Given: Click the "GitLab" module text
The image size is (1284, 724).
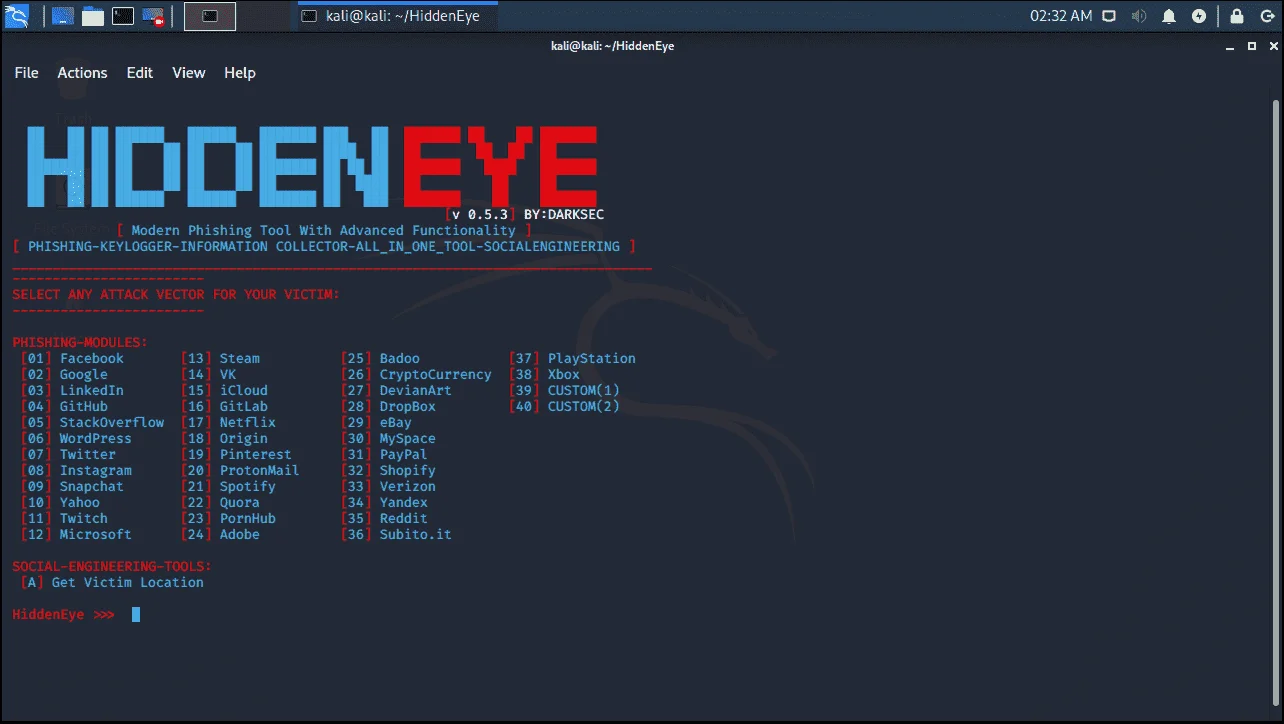Looking at the screenshot, I should pos(244,407).
